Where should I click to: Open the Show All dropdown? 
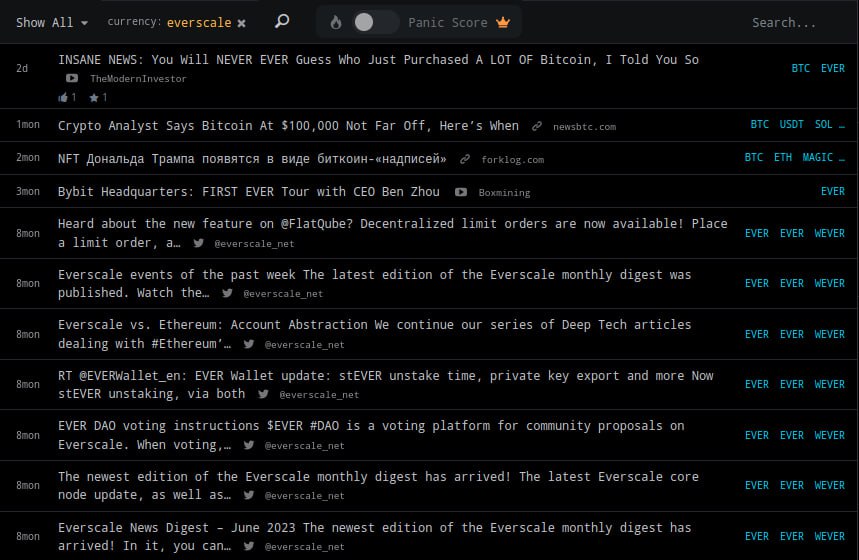coord(51,22)
